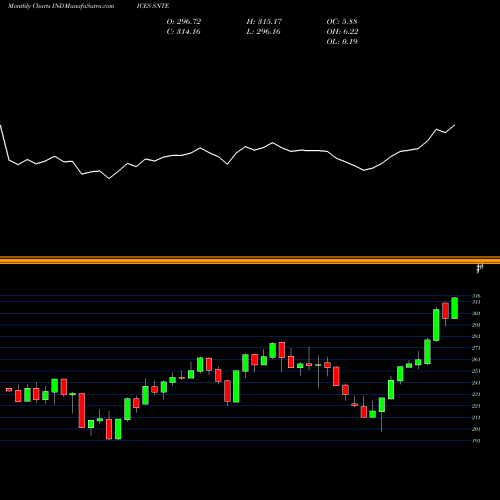
Task: Click the 'OH: 6.22' reading
Action: click(x=343, y=32)
